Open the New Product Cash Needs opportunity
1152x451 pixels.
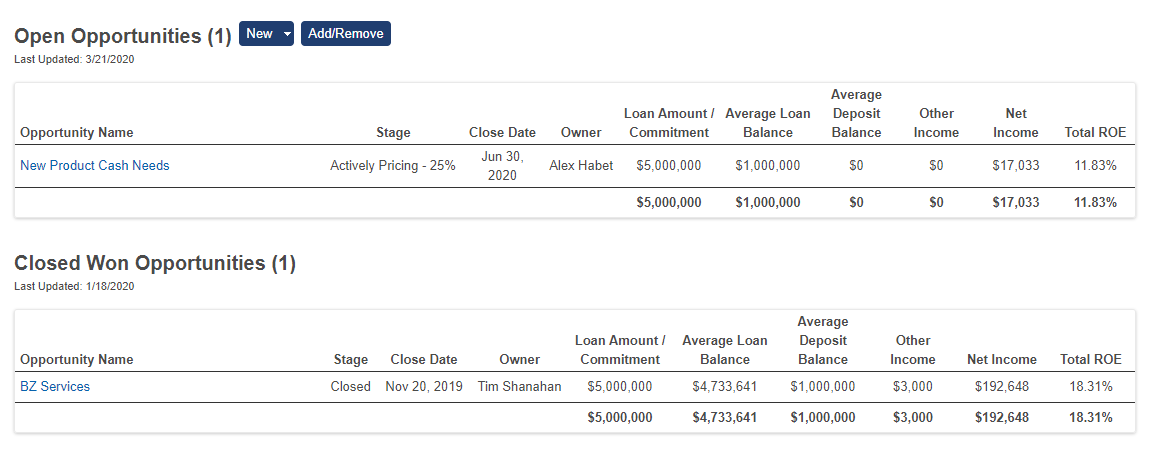coord(95,166)
